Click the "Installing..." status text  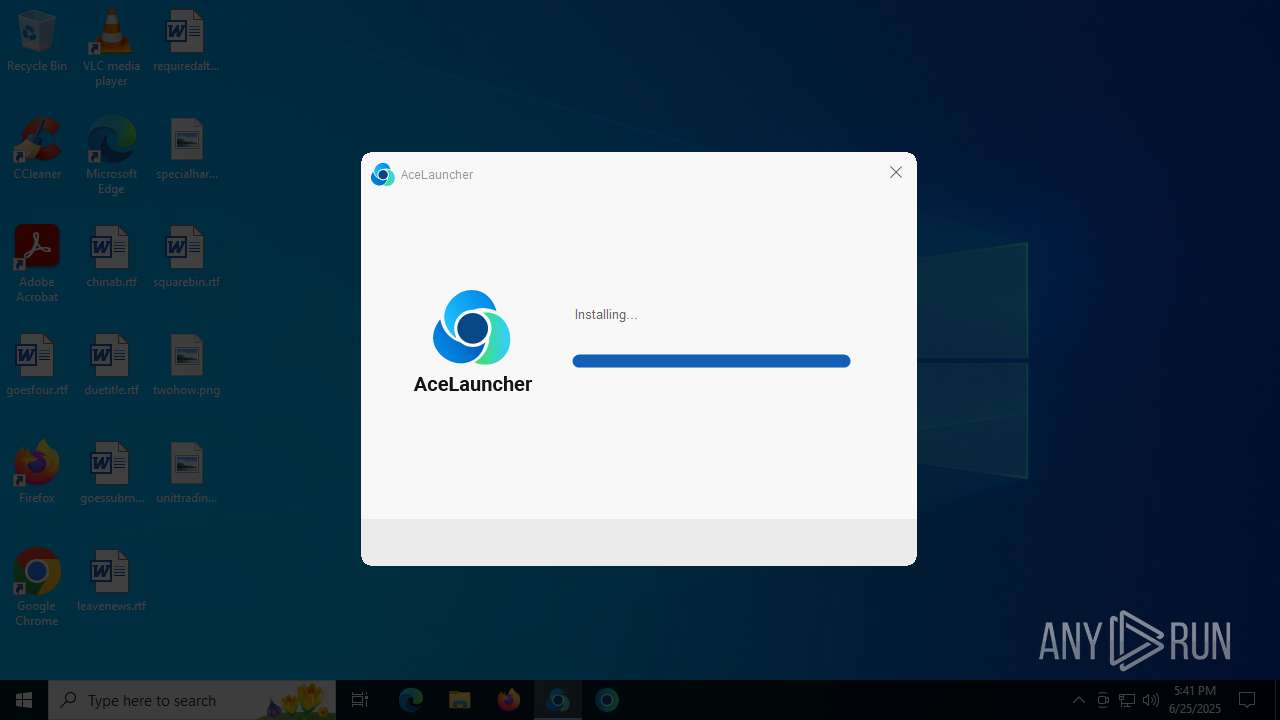click(606, 315)
